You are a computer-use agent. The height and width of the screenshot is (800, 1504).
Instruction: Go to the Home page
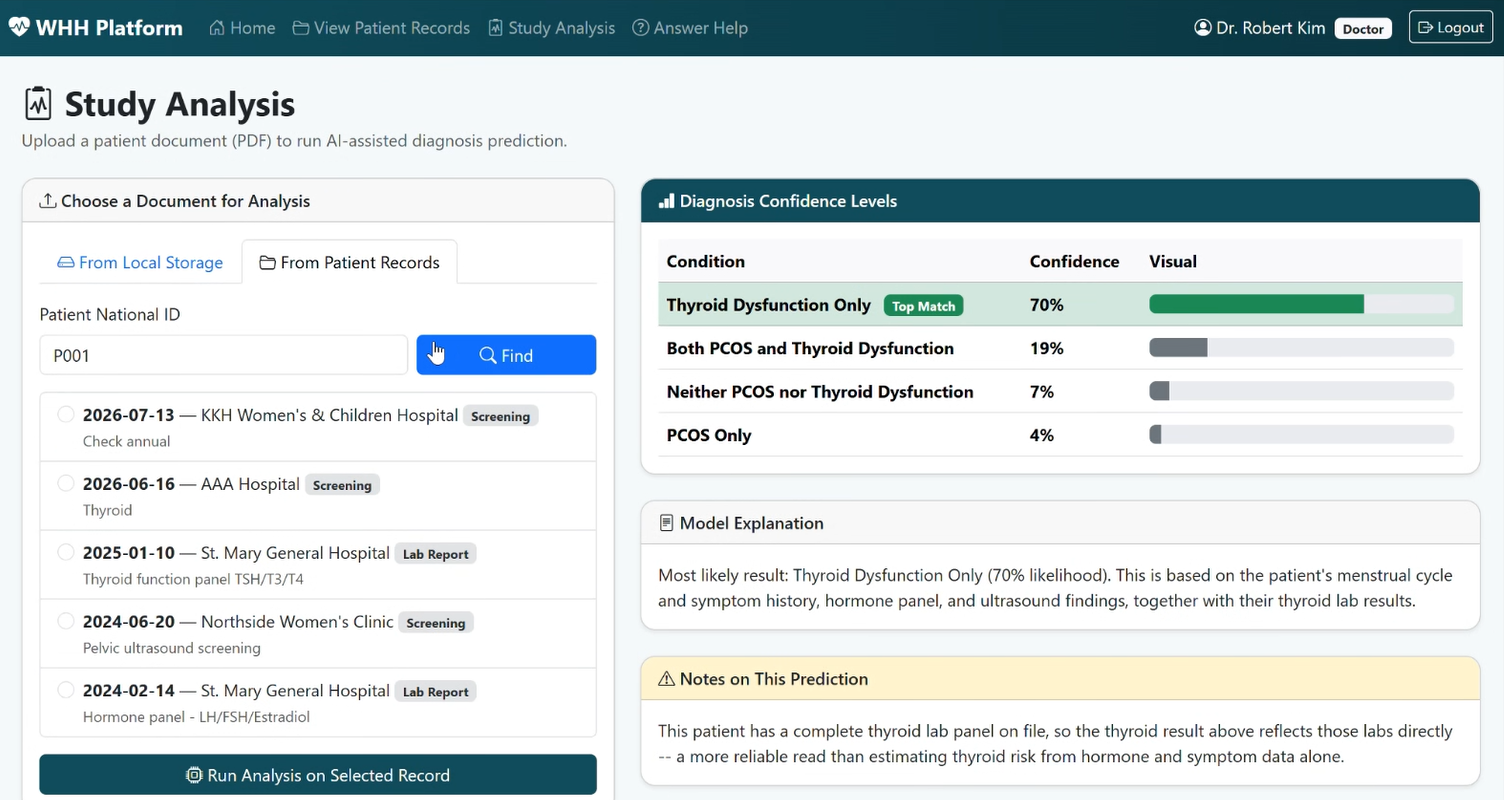click(x=242, y=28)
